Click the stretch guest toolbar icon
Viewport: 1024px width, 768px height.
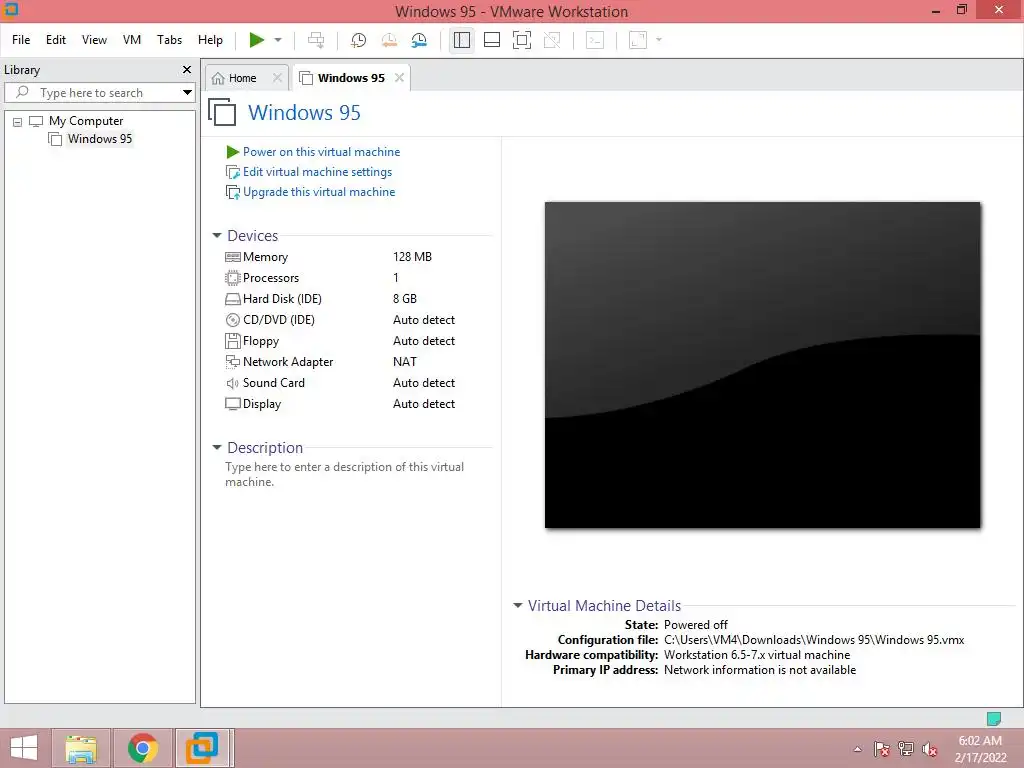(x=638, y=40)
